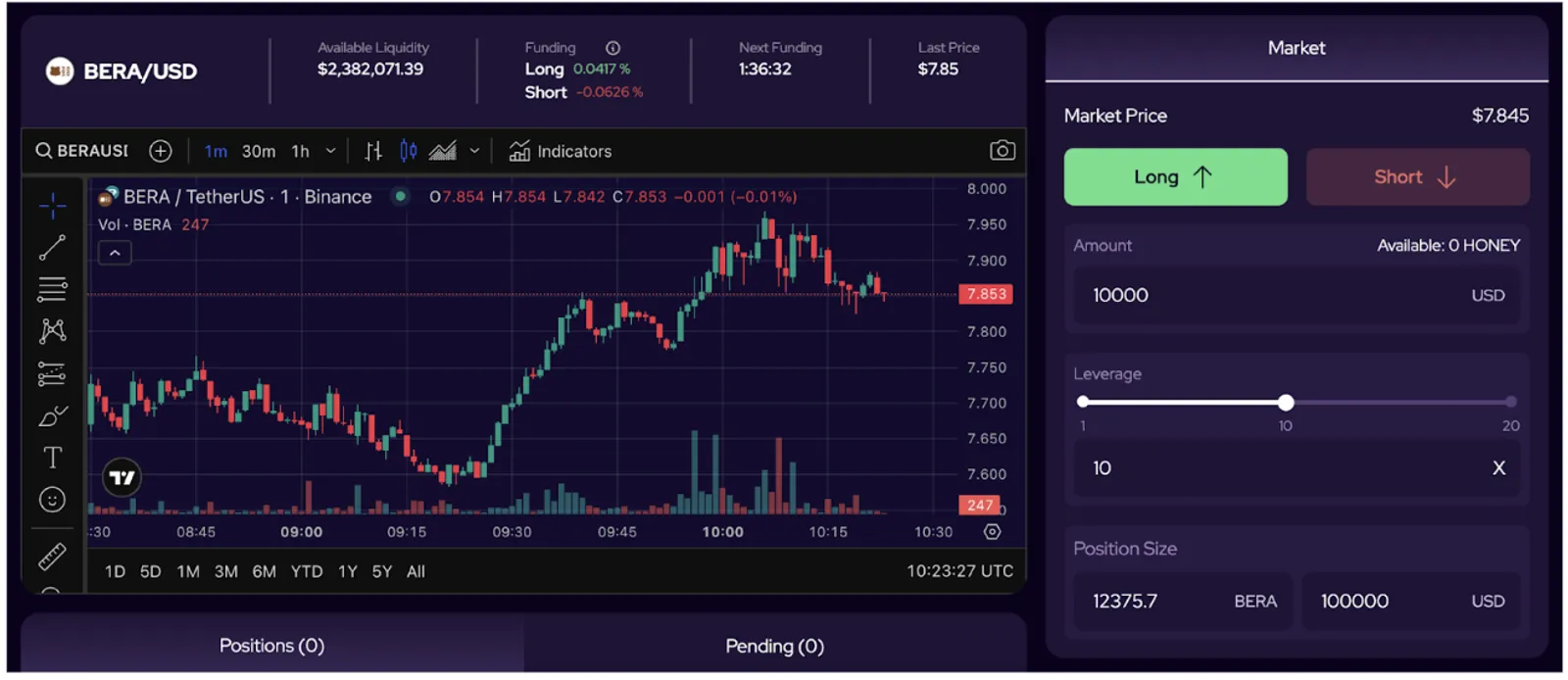
Task: Select the Text annotation tool
Action: click(x=52, y=458)
